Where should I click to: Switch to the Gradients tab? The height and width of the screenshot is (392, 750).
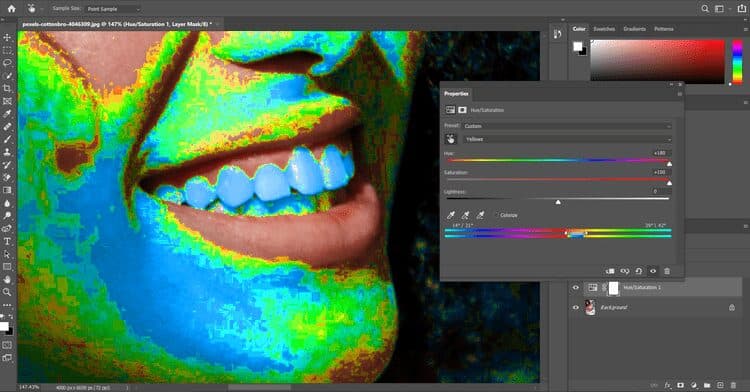click(x=634, y=29)
